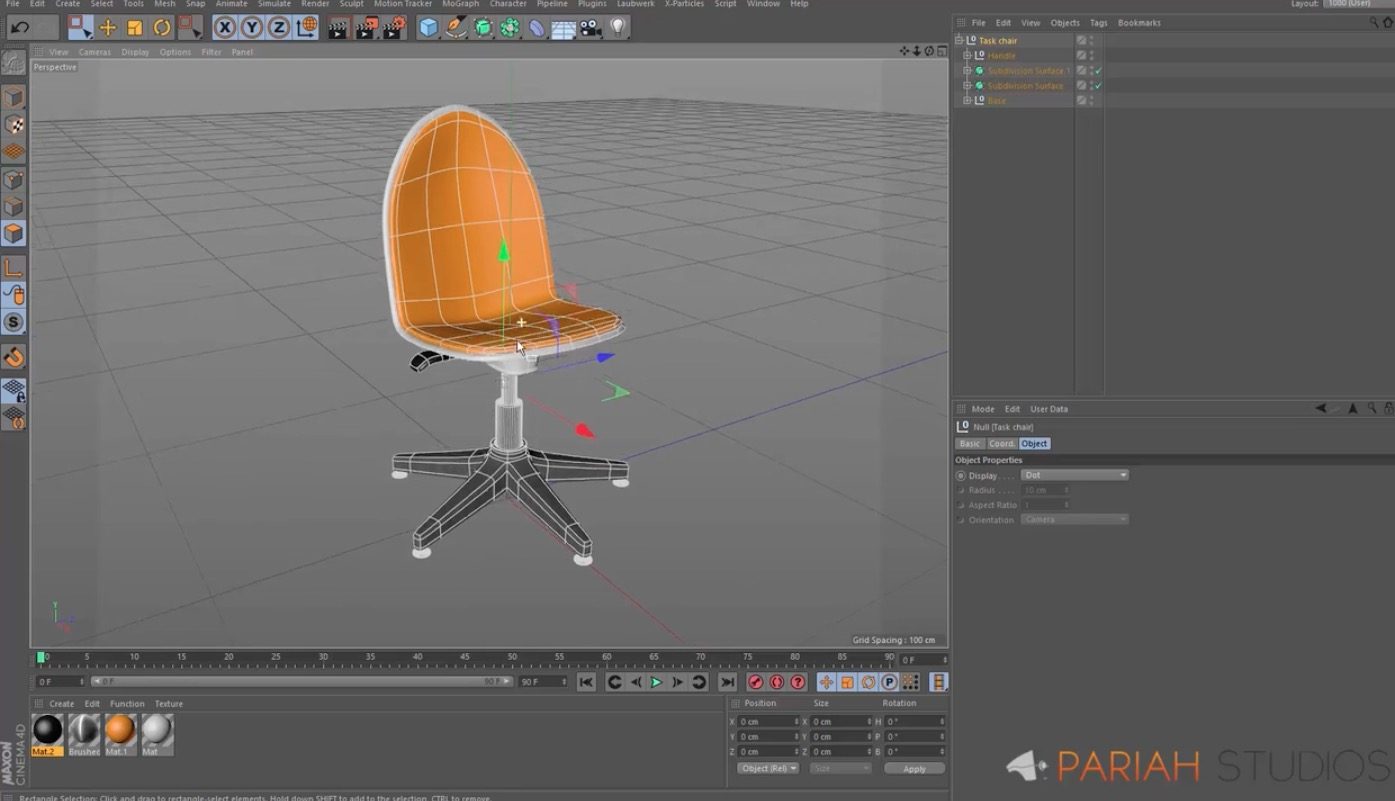Open the Simulate menu
1395x801 pixels.
274,4
